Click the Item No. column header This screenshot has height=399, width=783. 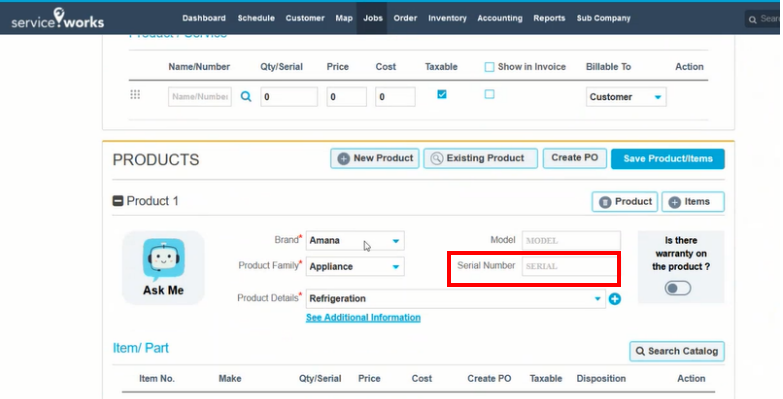pyautogui.click(x=157, y=379)
